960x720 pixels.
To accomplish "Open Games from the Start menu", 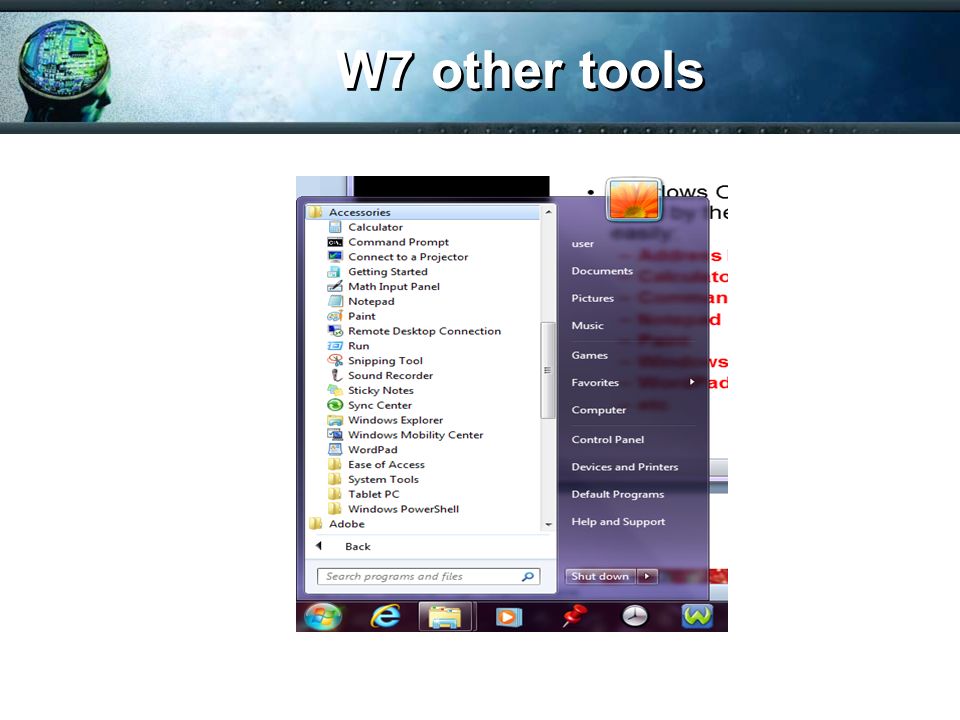I will coord(590,355).
